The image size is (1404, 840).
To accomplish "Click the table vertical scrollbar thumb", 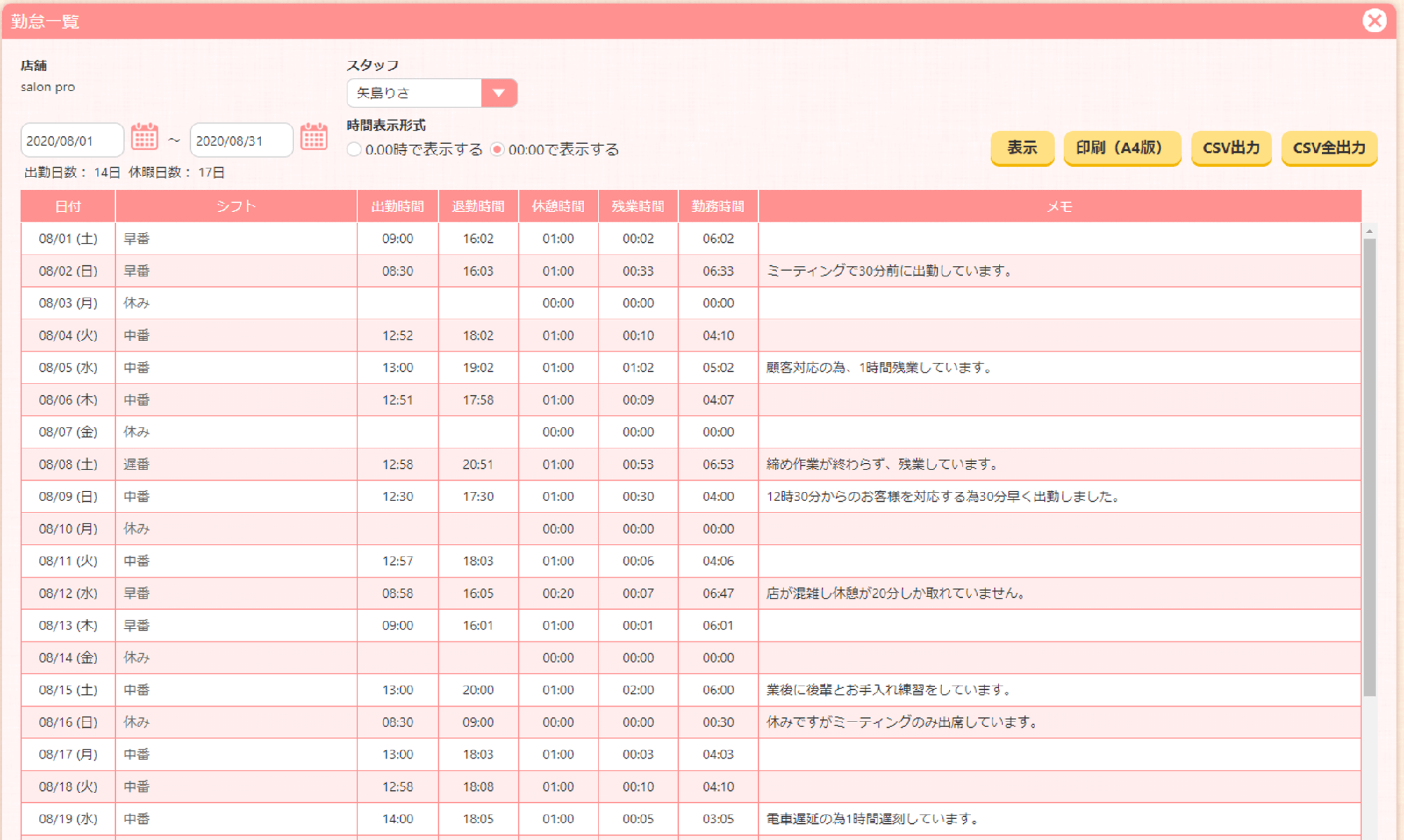I will coord(1369,467).
